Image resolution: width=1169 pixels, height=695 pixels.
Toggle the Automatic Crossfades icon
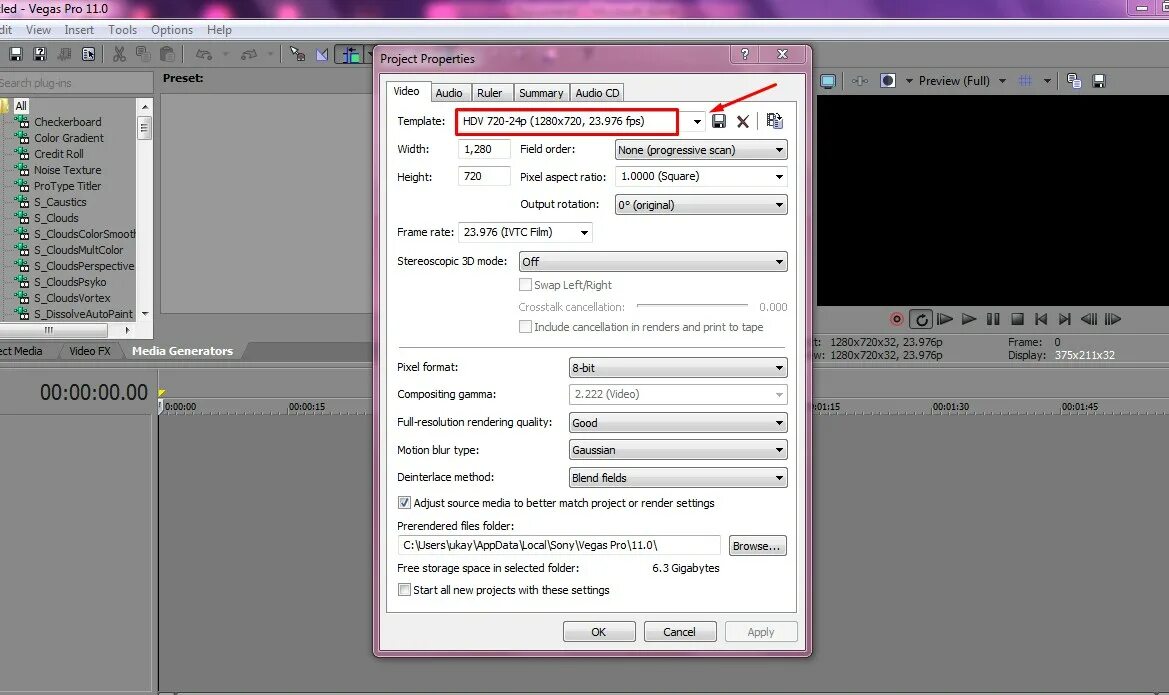[322, 54]
